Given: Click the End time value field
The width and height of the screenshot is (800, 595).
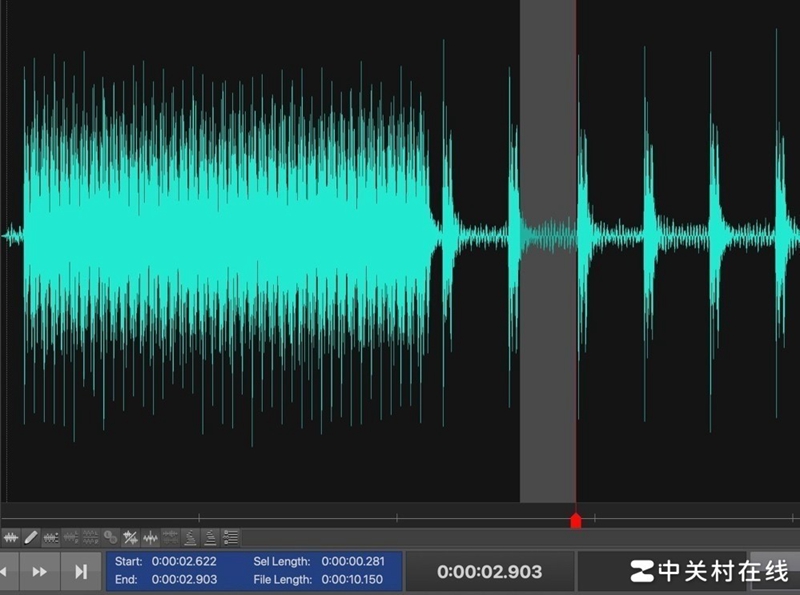Looking at the screenshot, I should coord(184,580).
